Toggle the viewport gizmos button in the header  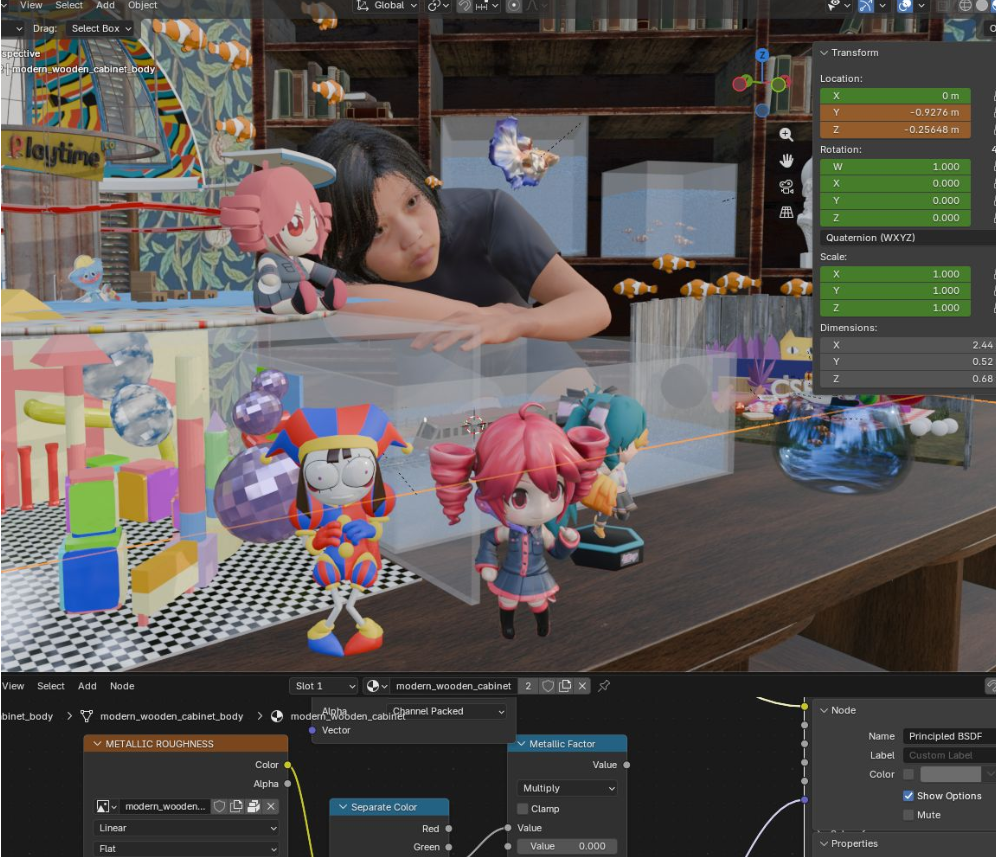tap(866, 5)
